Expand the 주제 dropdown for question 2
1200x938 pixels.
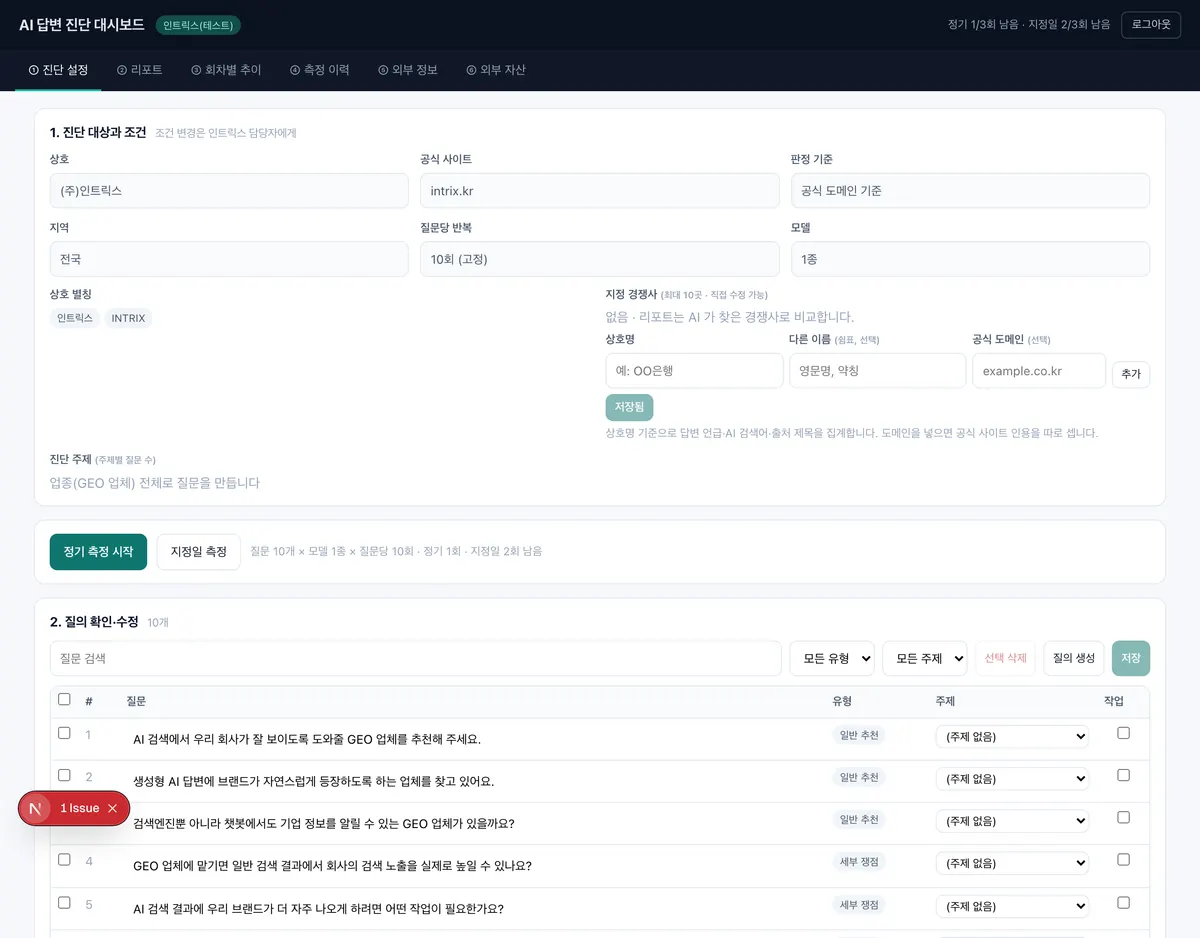tap(1012, 778)
